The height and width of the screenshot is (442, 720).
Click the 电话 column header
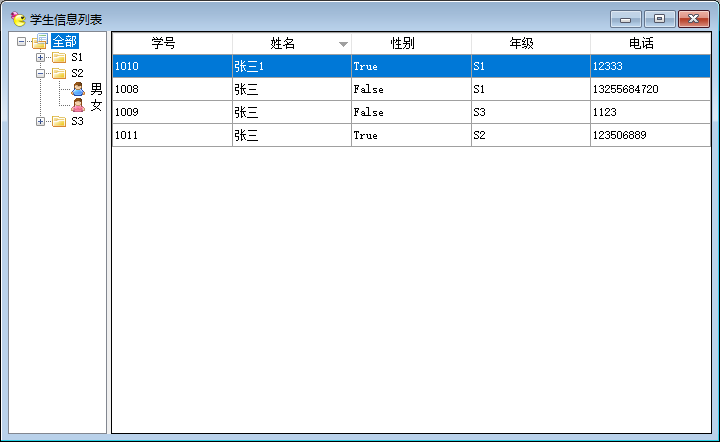(641, 44)
